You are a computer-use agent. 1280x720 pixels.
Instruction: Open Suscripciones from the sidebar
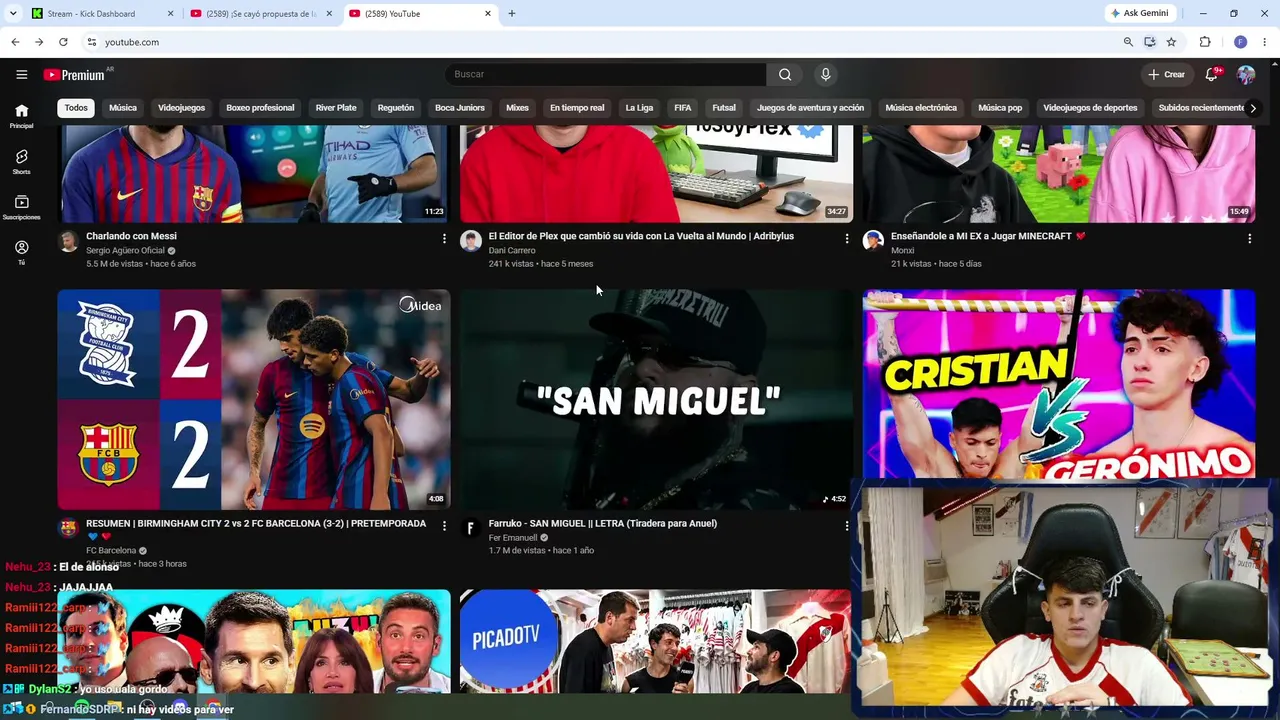click(x=21, y=207)
